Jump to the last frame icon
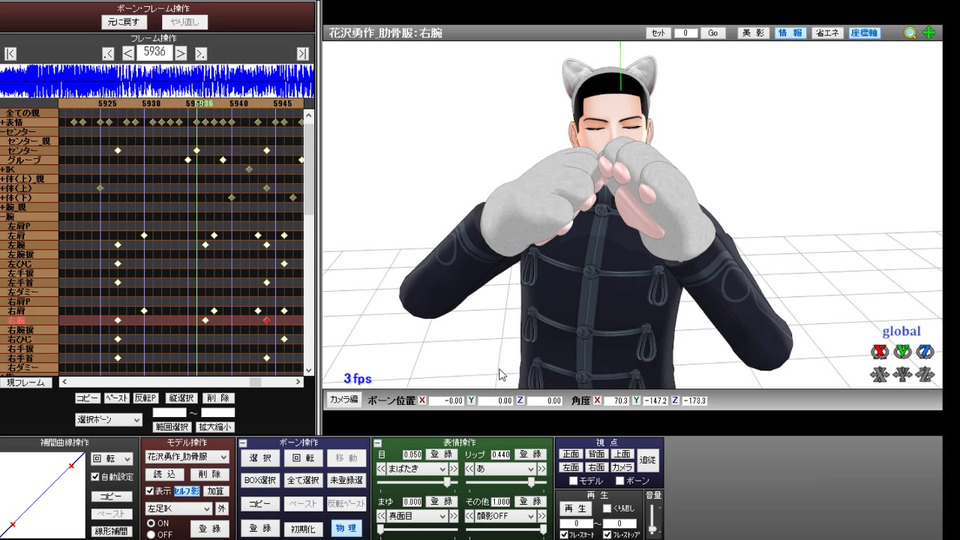960x540 pixels. pos(302,54)
